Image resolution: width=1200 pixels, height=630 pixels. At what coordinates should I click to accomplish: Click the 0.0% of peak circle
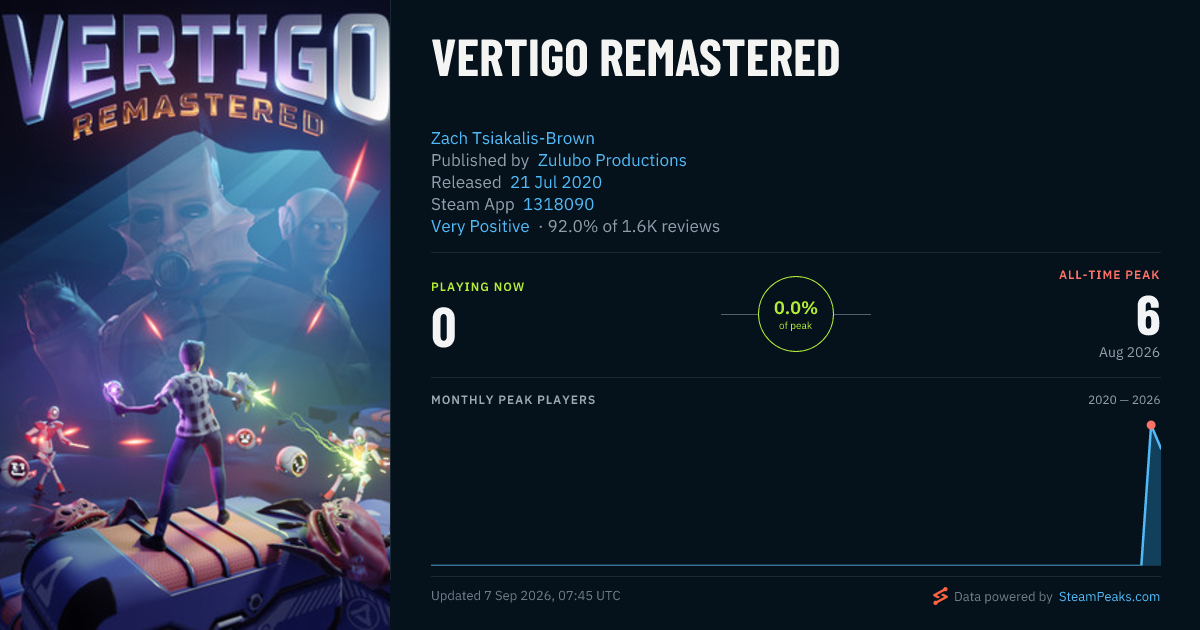coord(796,314)
